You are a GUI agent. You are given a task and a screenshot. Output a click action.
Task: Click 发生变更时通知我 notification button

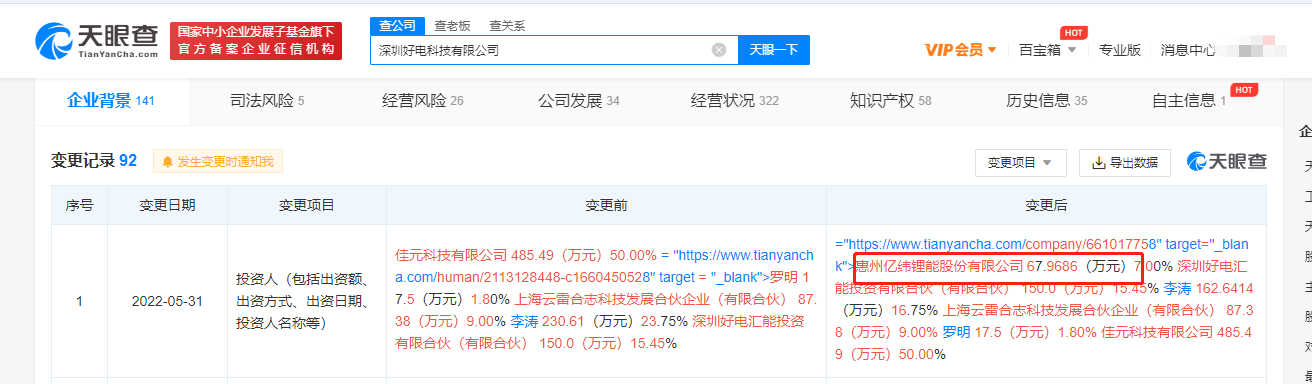point(218,161)
